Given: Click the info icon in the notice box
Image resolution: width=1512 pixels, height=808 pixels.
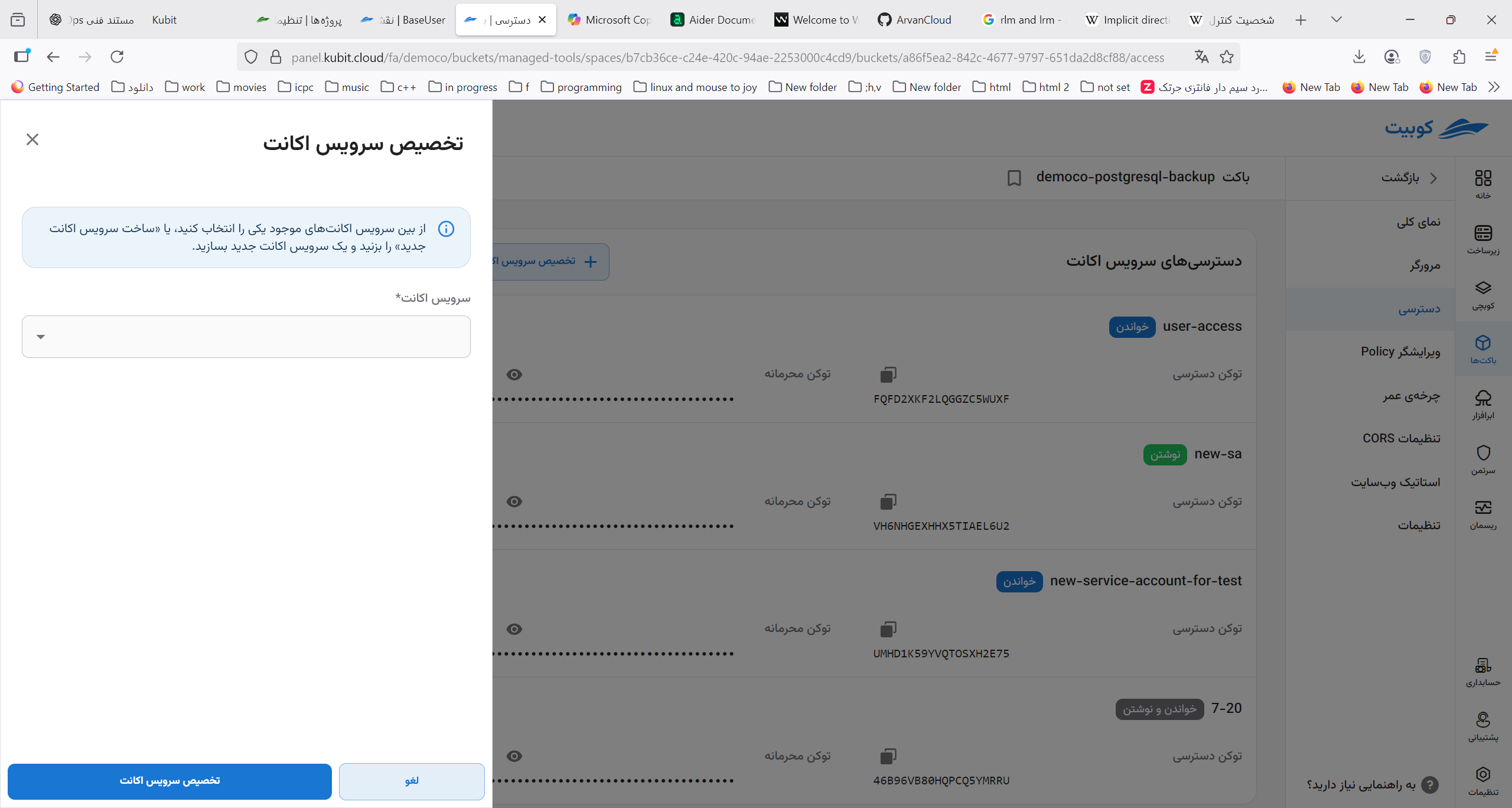Looking at the screenshot, I should tap(447, 229).
